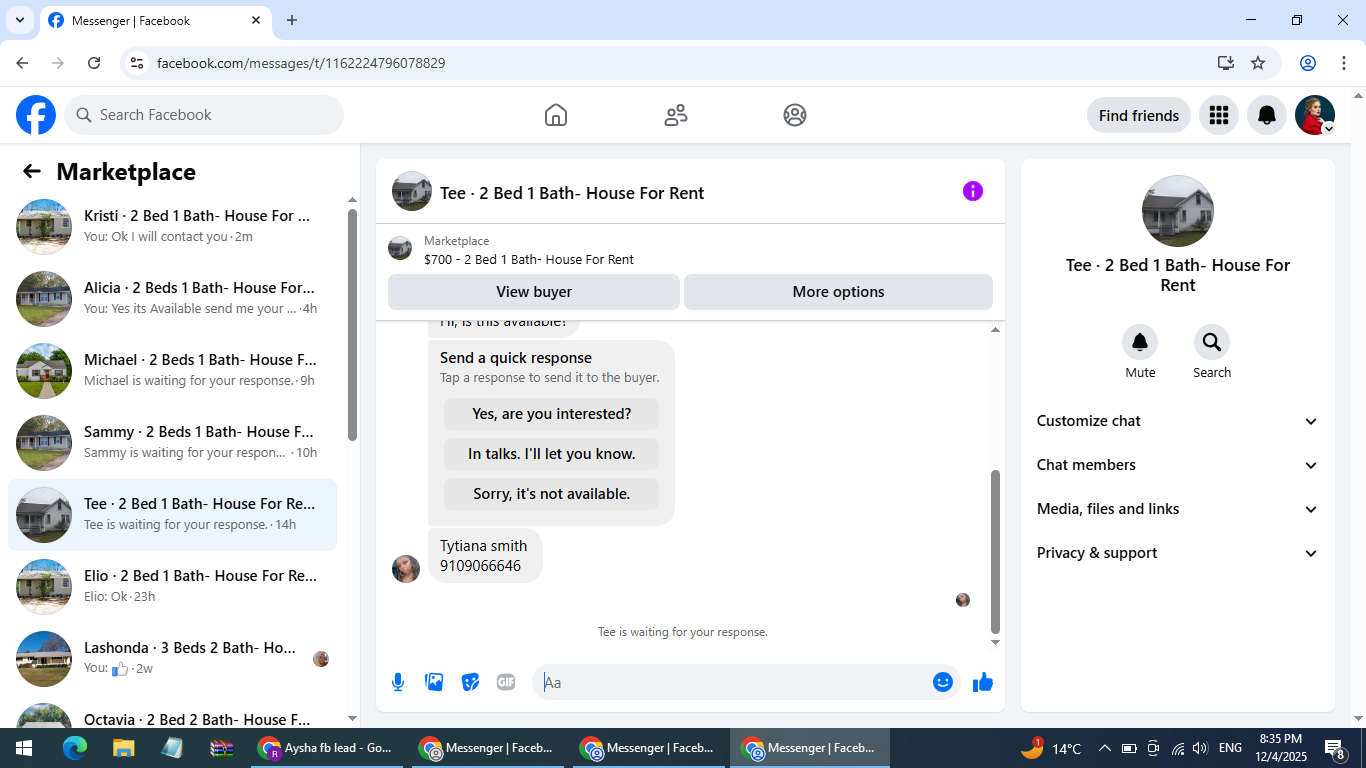
Task: Open the Elio 2 Bed 1 Bath conversation
Action: tap(172, 587)
